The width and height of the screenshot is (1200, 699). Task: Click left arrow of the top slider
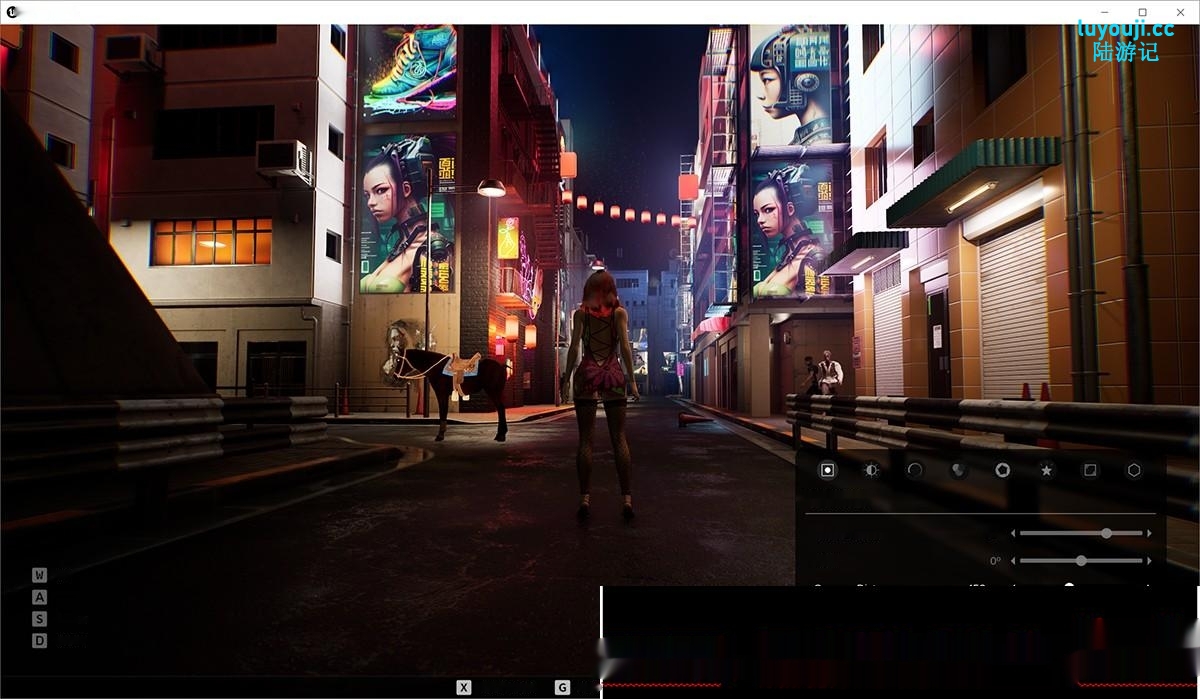pyautogui.click(x=1013, y=534)
